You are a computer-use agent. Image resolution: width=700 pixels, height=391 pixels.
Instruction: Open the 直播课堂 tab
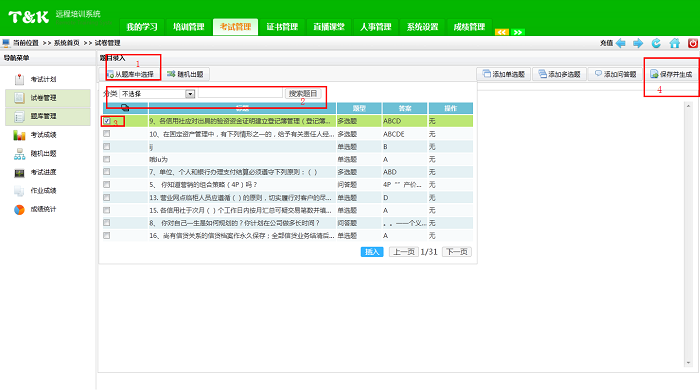coord(329,27)
